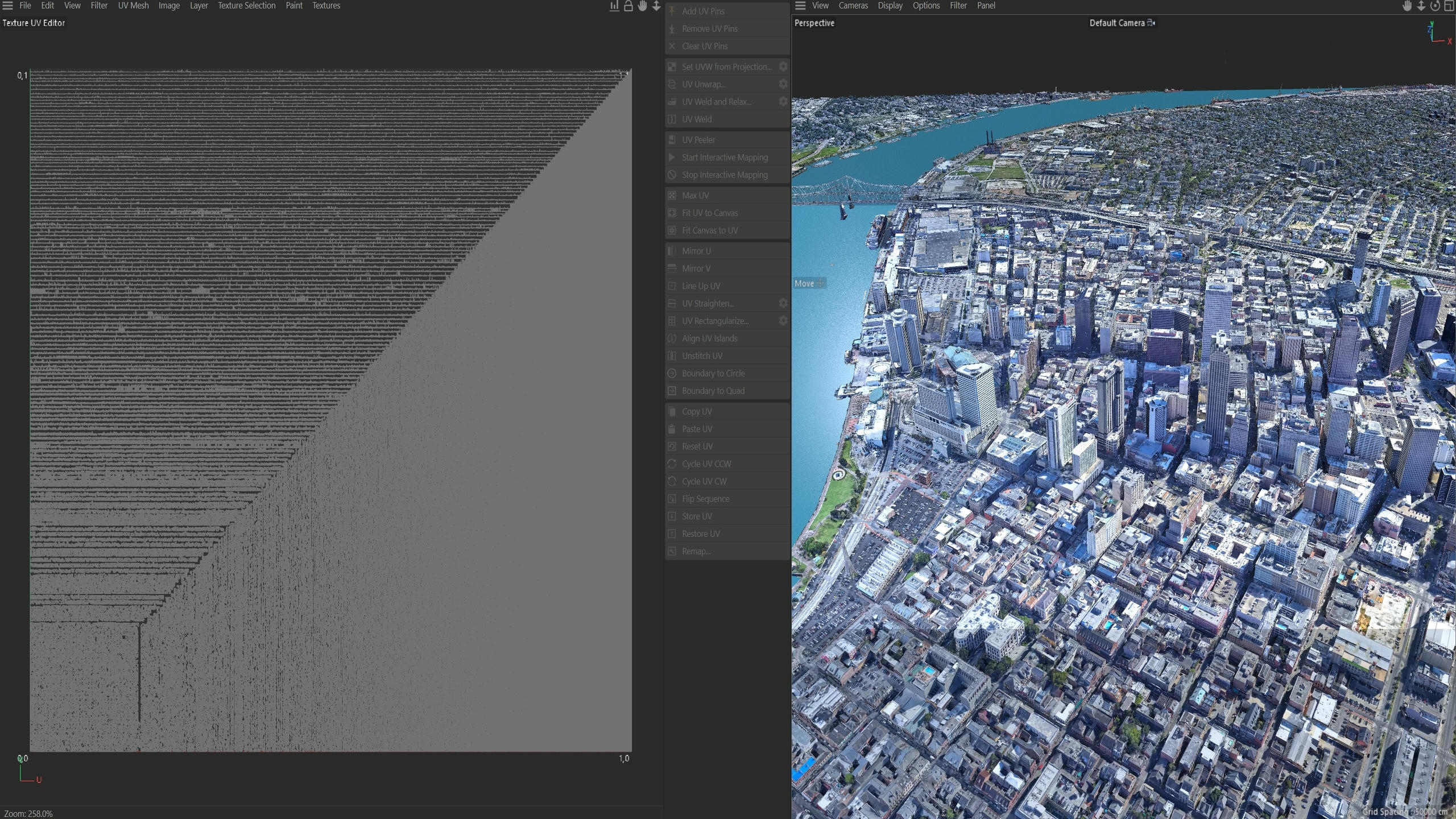
Task: Toggle the viewport maximize layout icon
Action: click(1449, 6)
